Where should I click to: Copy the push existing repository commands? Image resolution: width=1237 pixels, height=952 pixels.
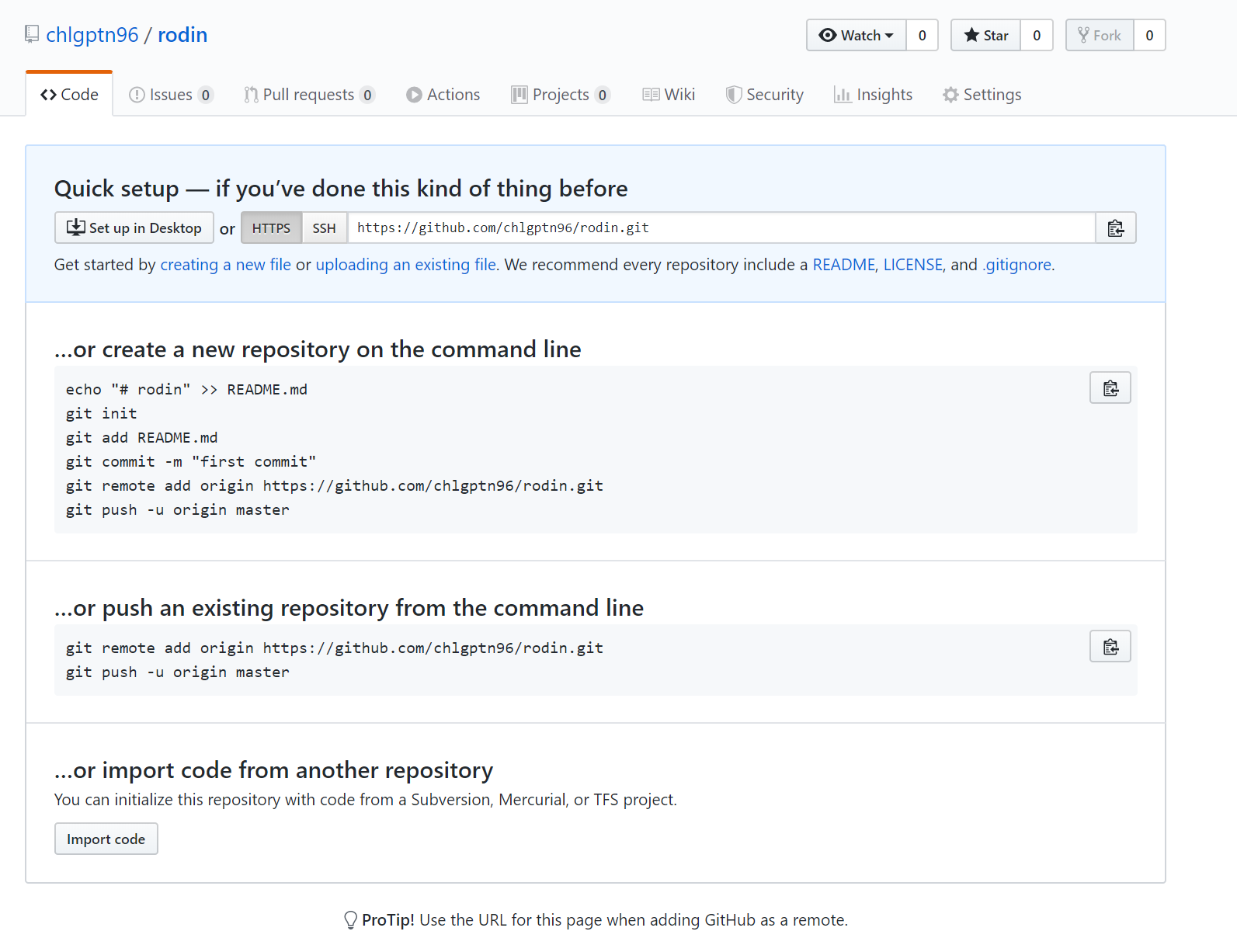click(x=1110, y=647)
